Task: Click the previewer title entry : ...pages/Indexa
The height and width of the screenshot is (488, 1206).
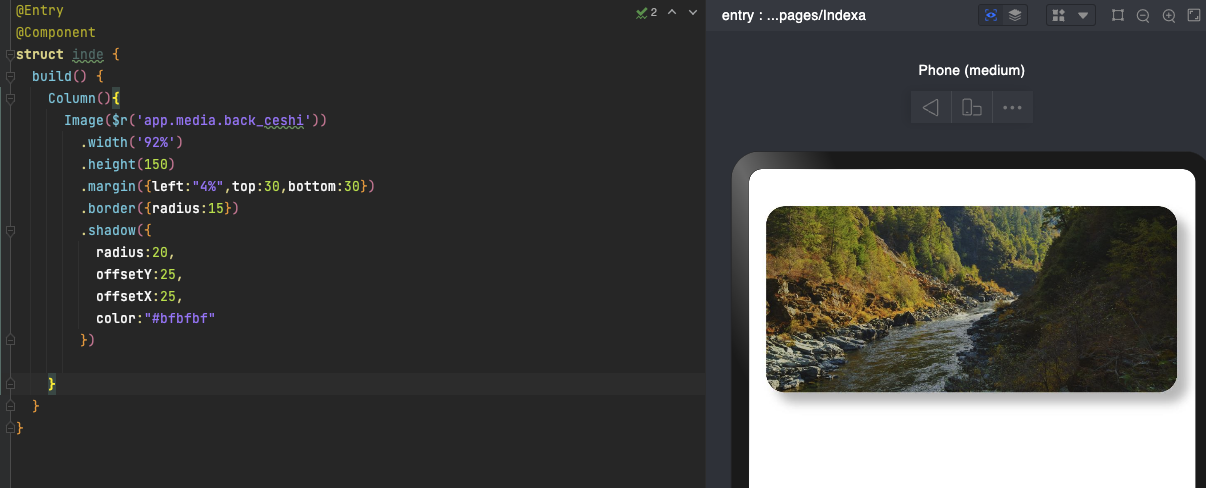Action: (793, 15)
